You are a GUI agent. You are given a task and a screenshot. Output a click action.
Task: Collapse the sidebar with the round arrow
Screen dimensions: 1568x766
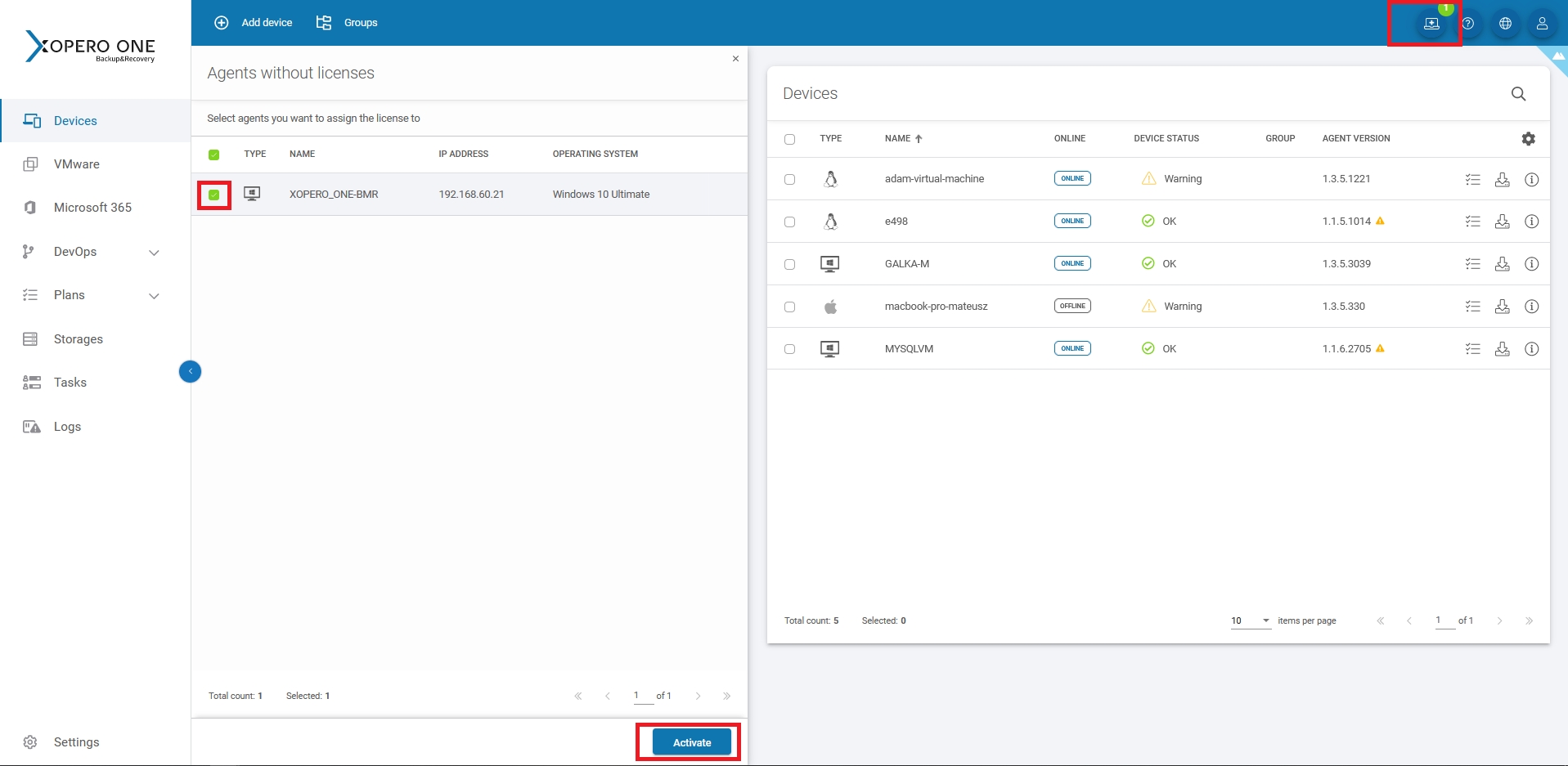click(x=190, y=372)
